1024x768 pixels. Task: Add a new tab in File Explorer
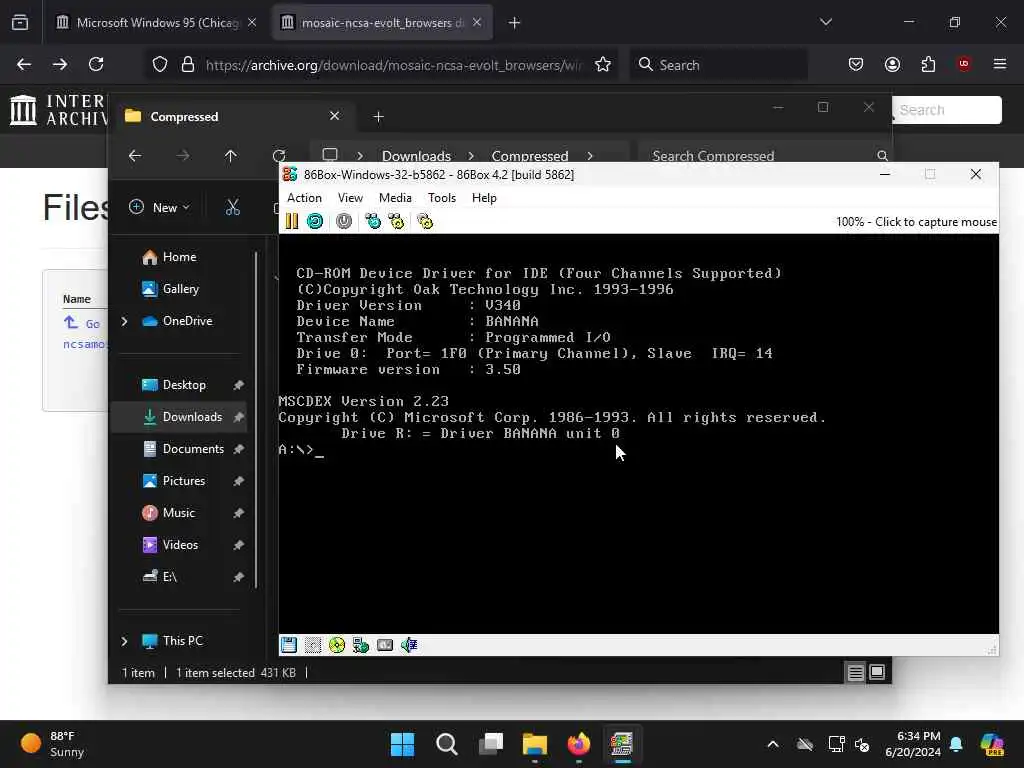coord(378,116)
